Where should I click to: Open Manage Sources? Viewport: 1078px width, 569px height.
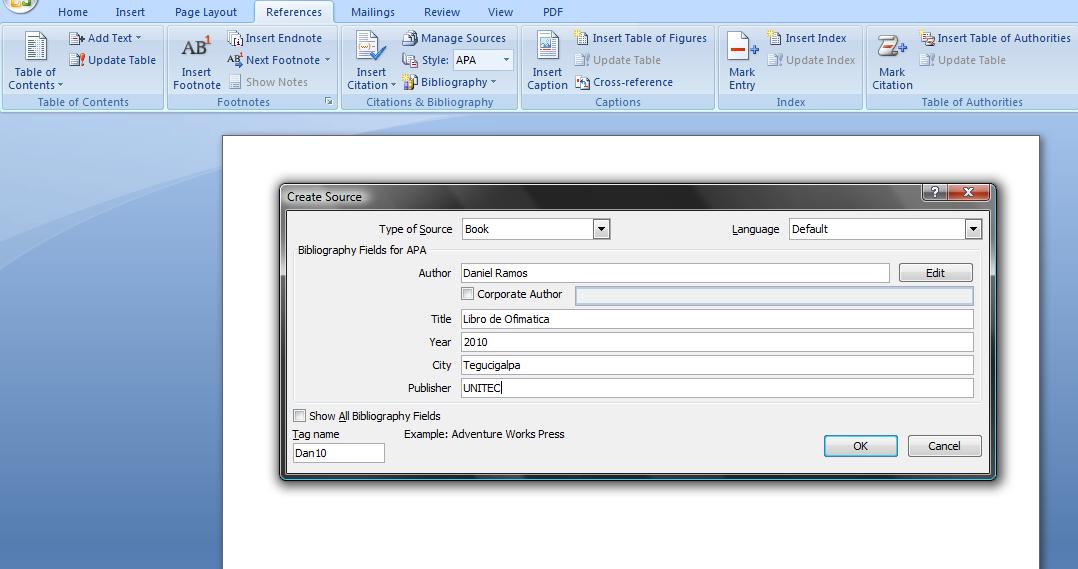454,38
